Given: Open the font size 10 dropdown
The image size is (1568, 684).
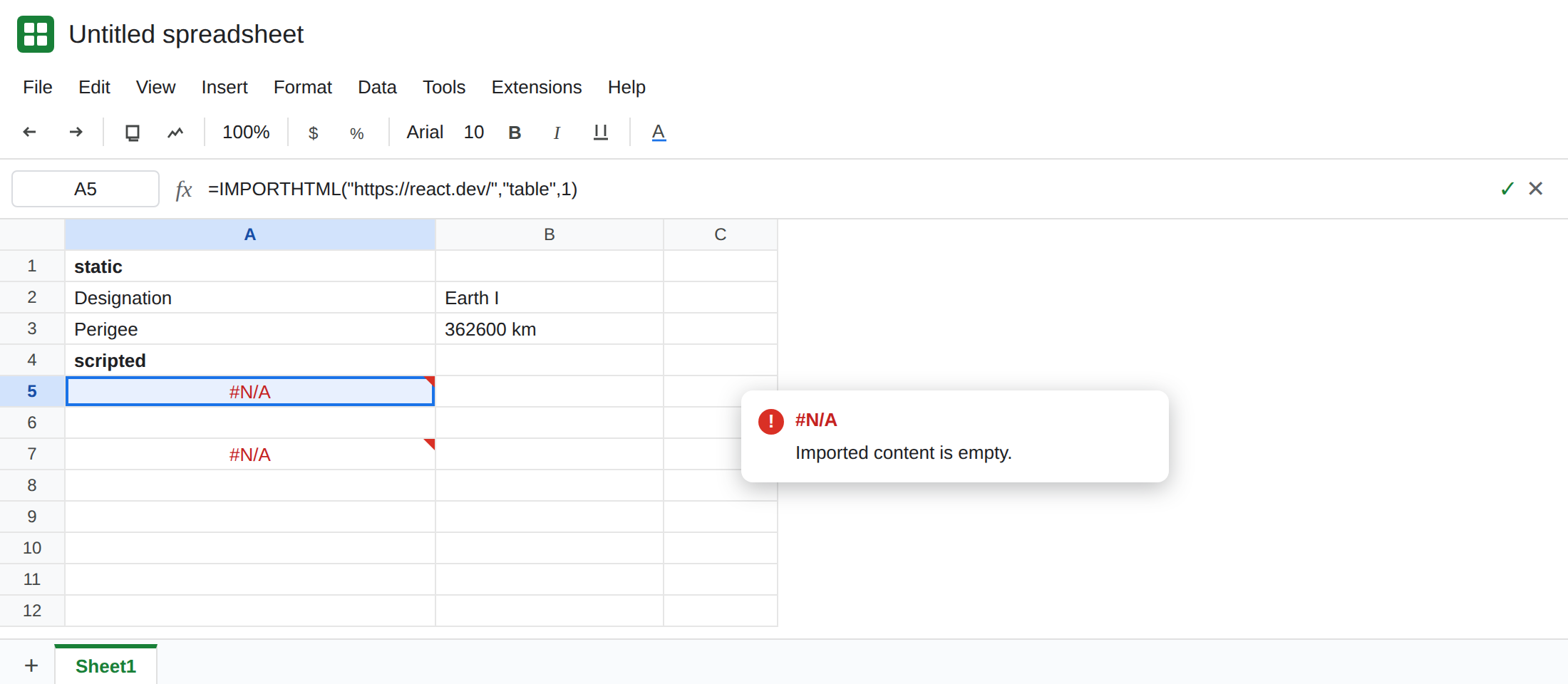Looking at the screenshot, I should click(474, 133).
